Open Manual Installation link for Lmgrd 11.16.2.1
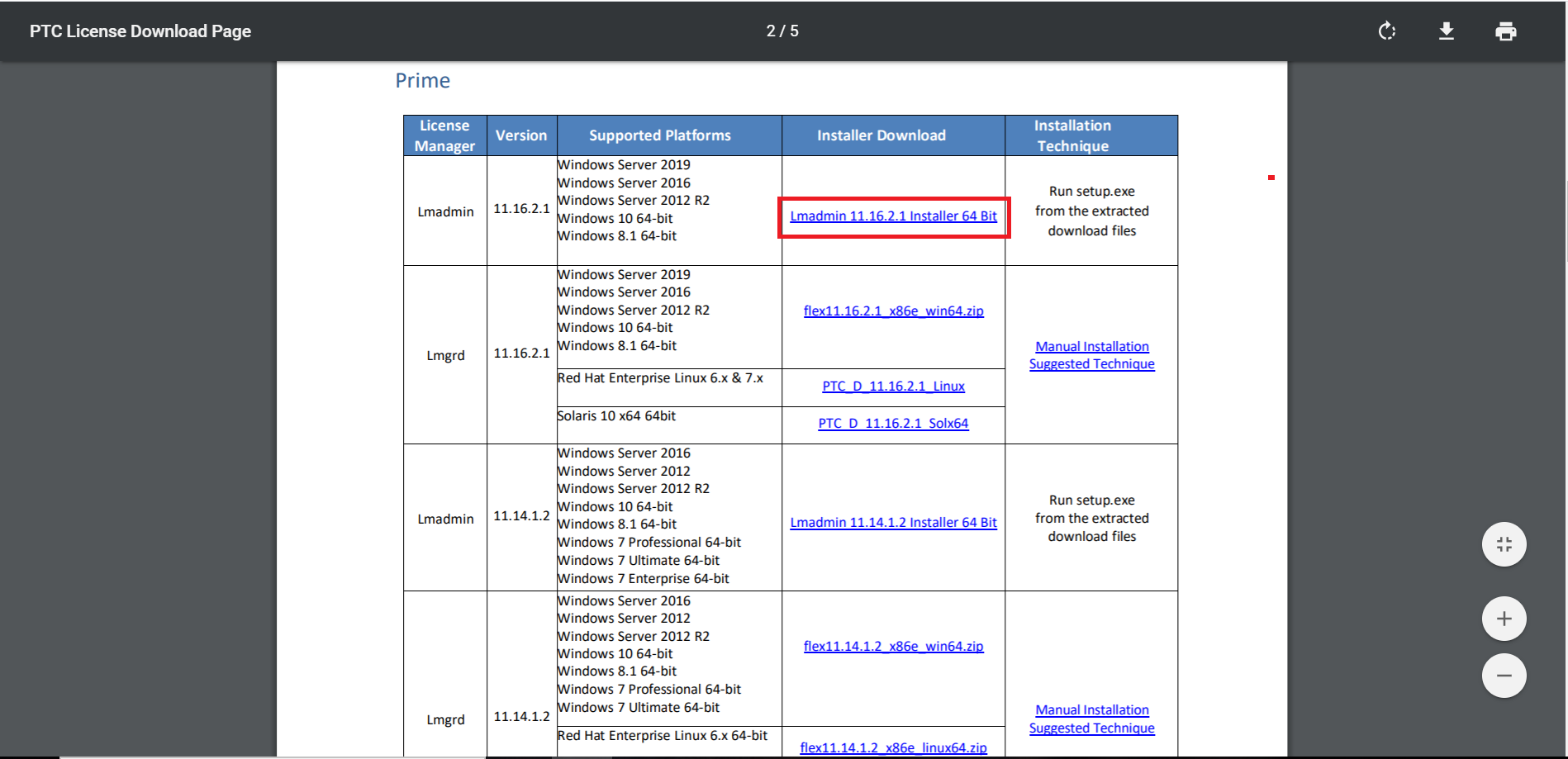The height and width of the screenshot is (759, 1568). click(x=1091, y=355)
